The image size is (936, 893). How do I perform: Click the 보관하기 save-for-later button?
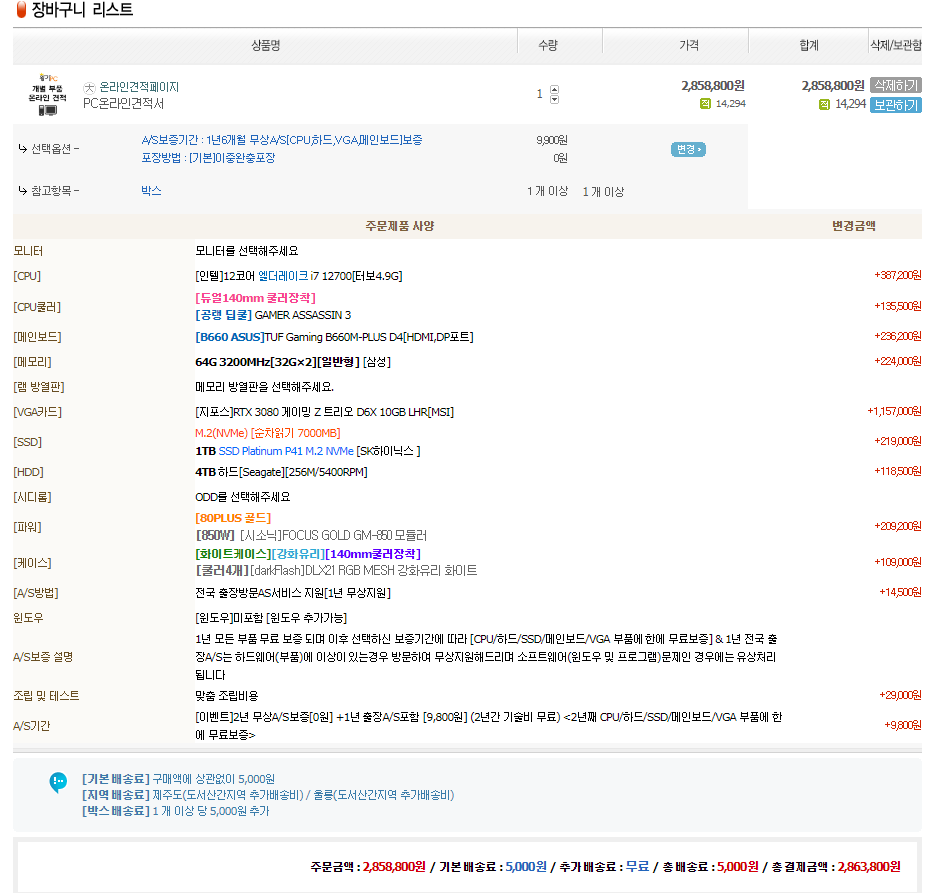[895, 105]
